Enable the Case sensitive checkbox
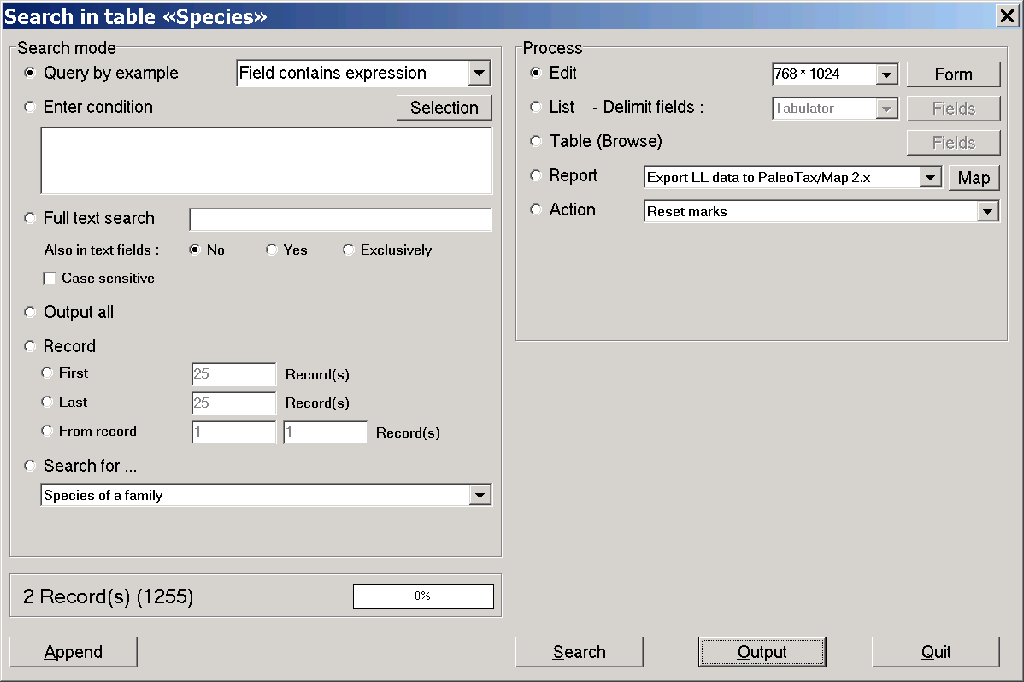This screenshot has height=682, width=1024. [50, 279]
